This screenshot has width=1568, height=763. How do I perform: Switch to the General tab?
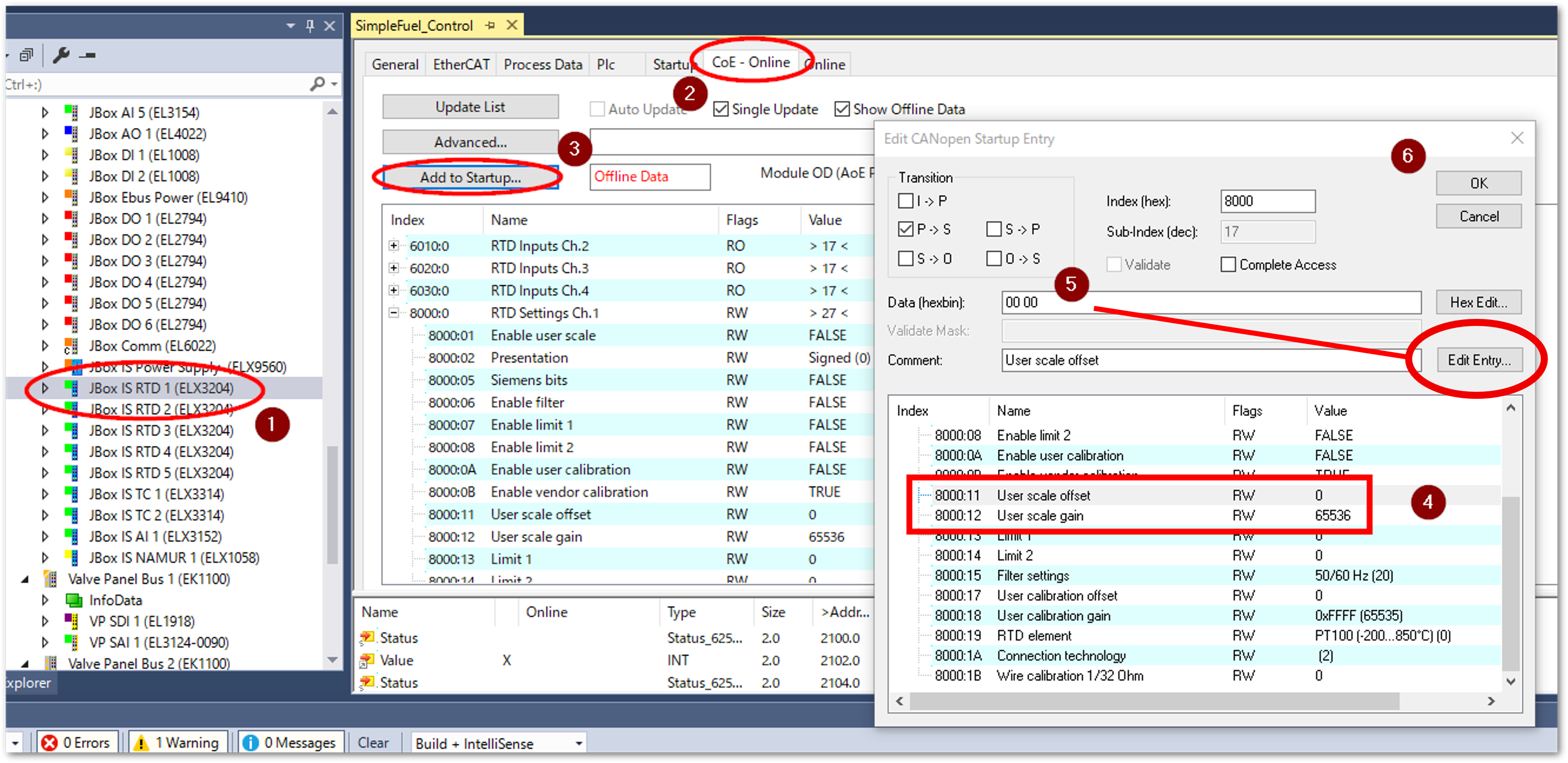[x=395, y=64]
